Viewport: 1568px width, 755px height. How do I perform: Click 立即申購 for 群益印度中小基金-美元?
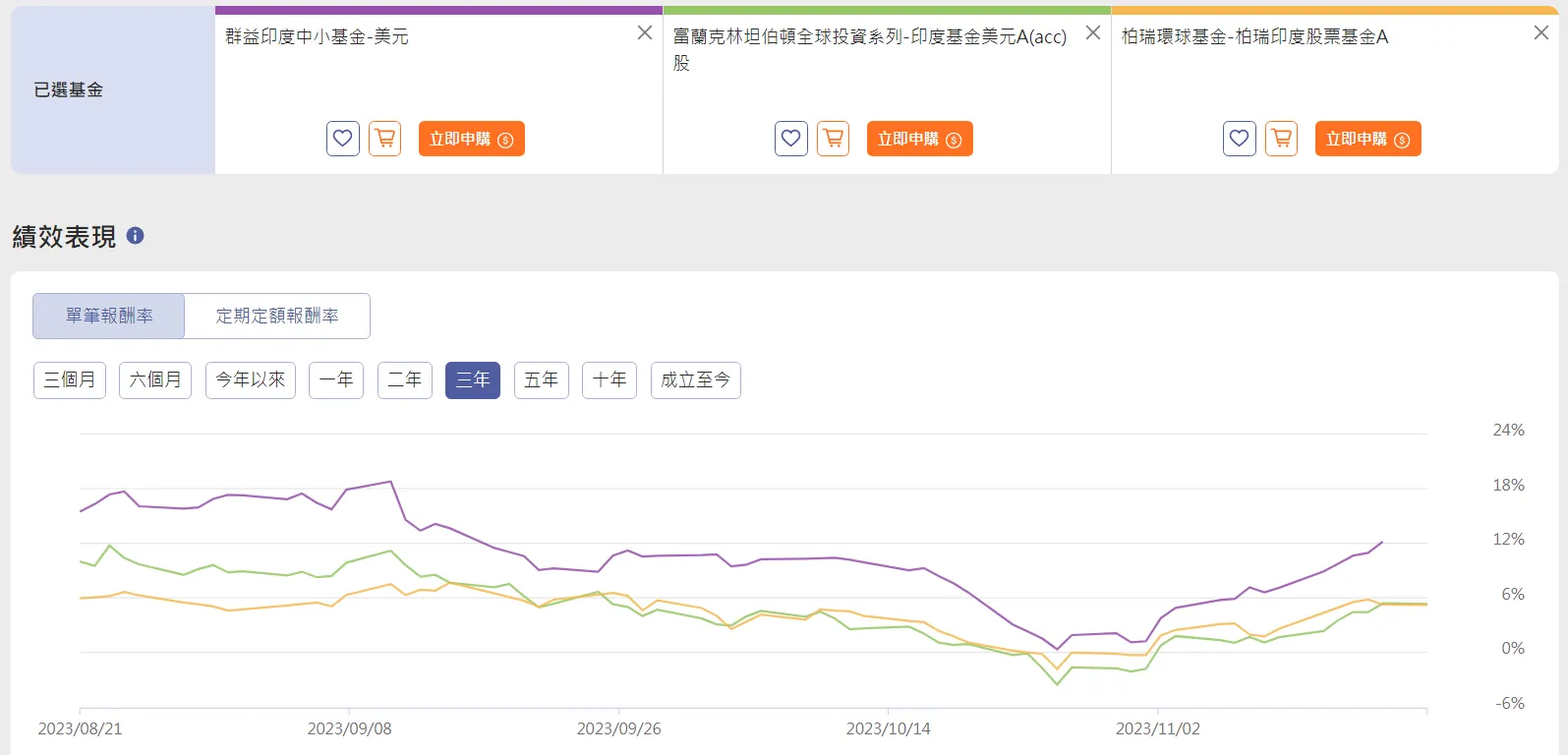click(x=472, y=139)
